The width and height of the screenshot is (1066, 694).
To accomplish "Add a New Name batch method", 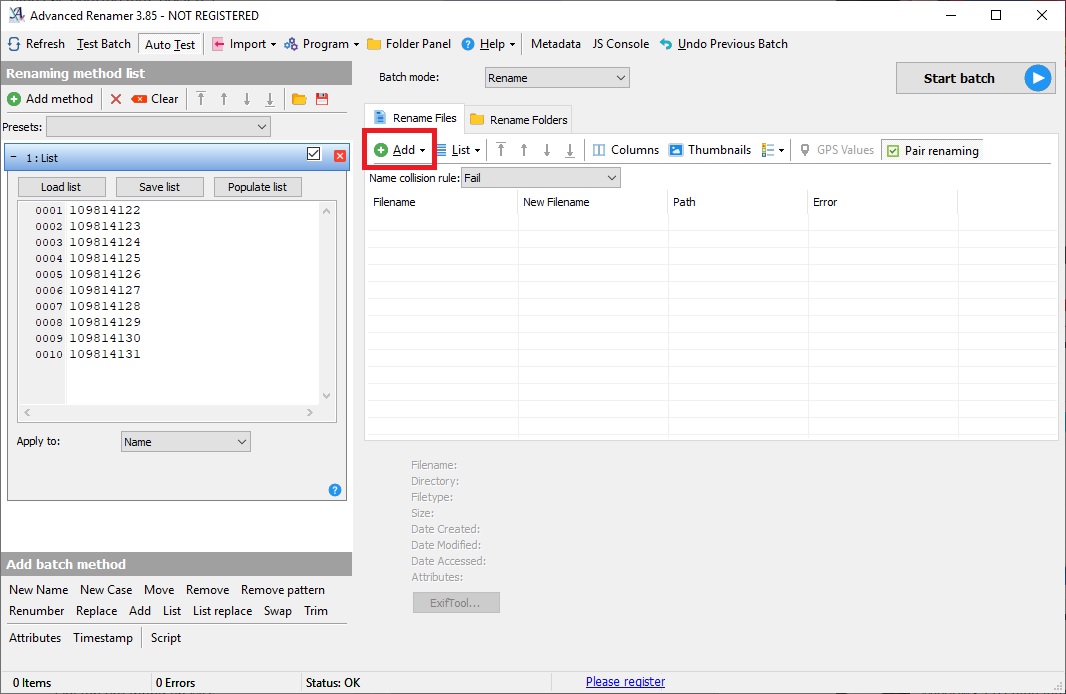I will 39,590.
